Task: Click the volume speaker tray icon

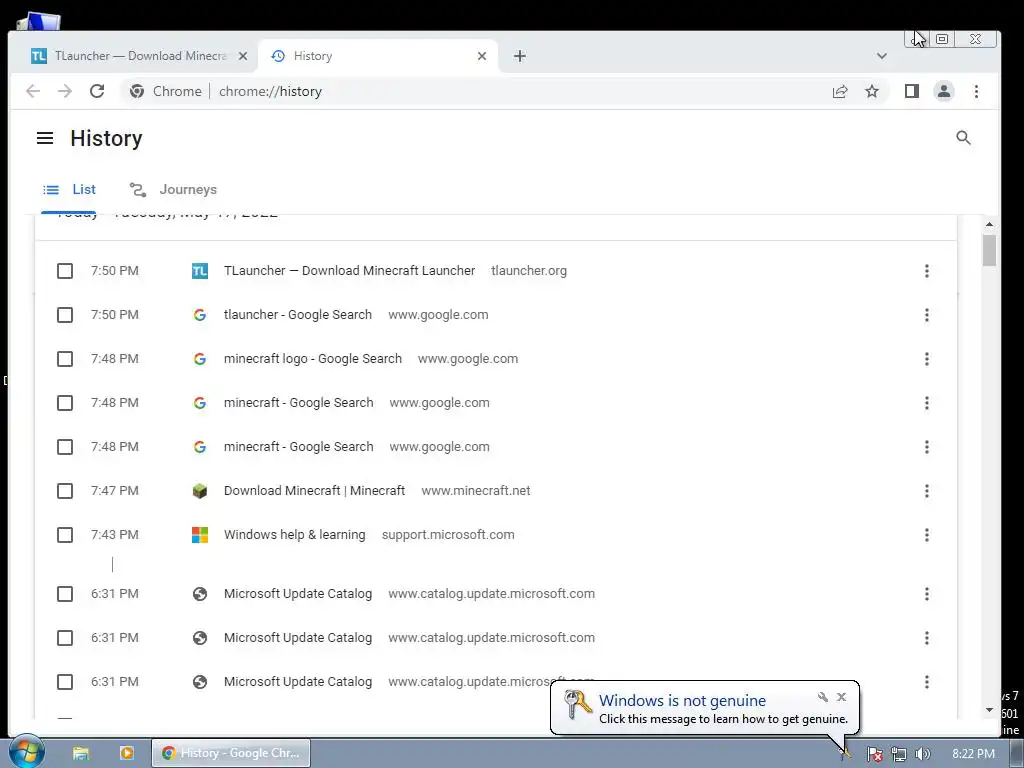Action: [922, 754]
